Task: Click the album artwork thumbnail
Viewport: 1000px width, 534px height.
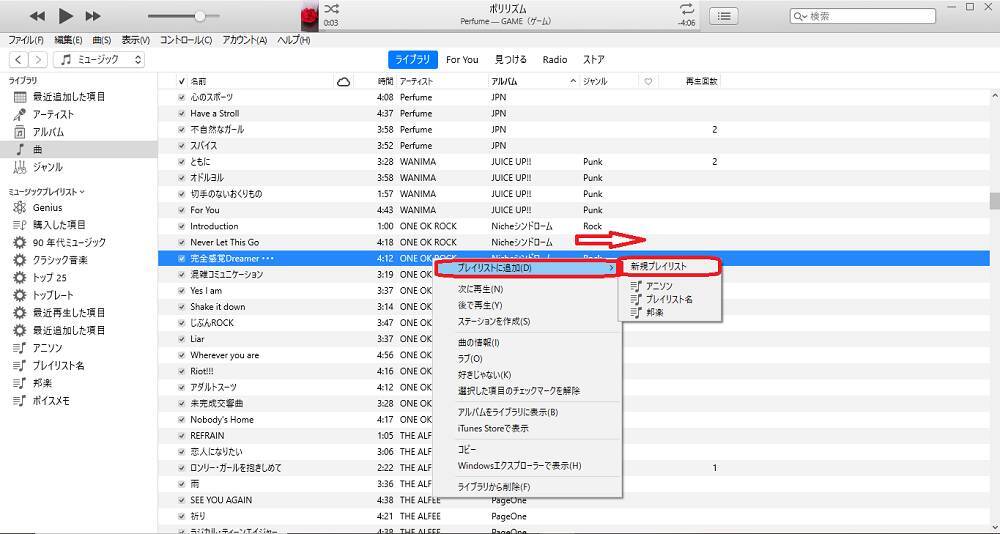Action: point(310,16)
